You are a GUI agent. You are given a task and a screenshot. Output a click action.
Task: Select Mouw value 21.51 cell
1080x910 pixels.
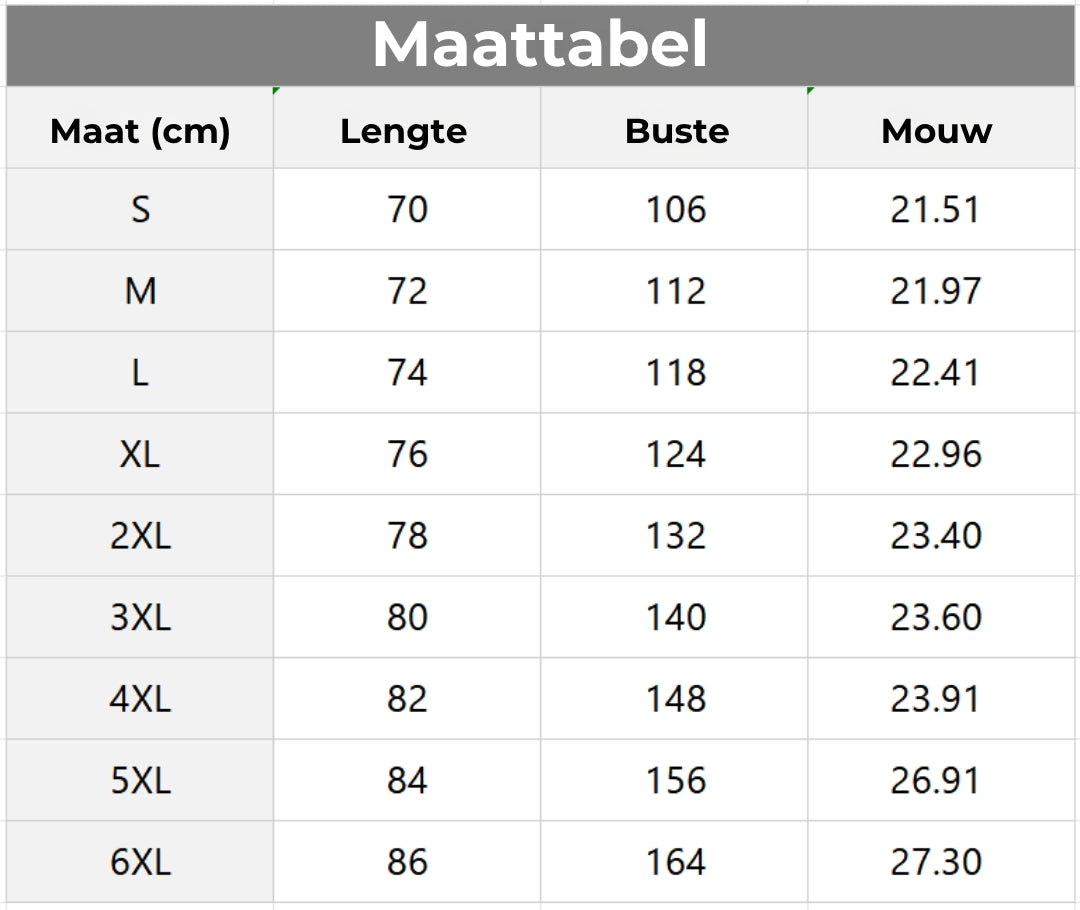click(x=941, y=209)
